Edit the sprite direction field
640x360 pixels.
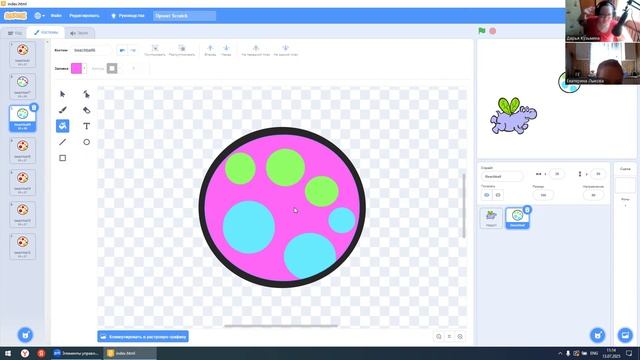(x=593, y=195)
